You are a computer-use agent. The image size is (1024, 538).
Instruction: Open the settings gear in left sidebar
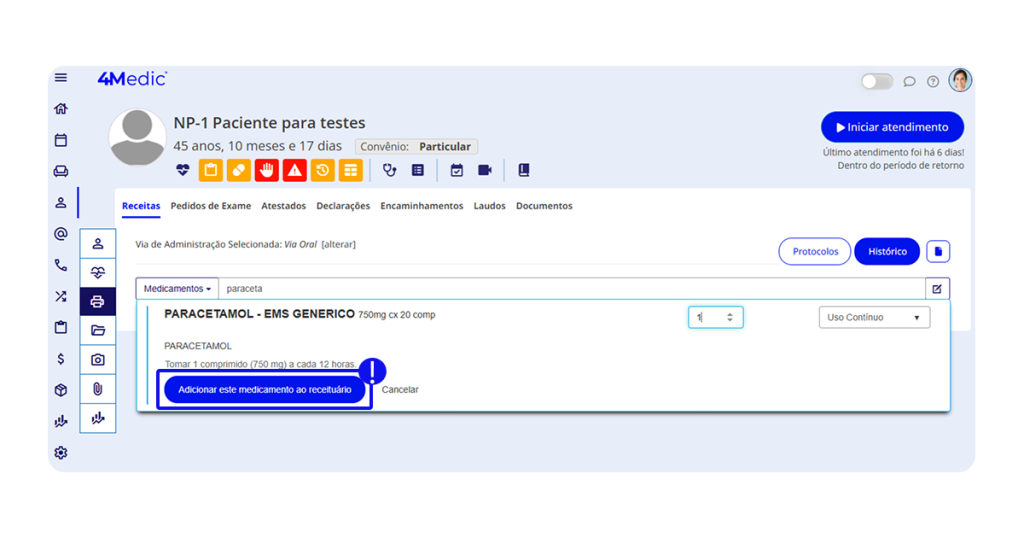tap(61, 453)
